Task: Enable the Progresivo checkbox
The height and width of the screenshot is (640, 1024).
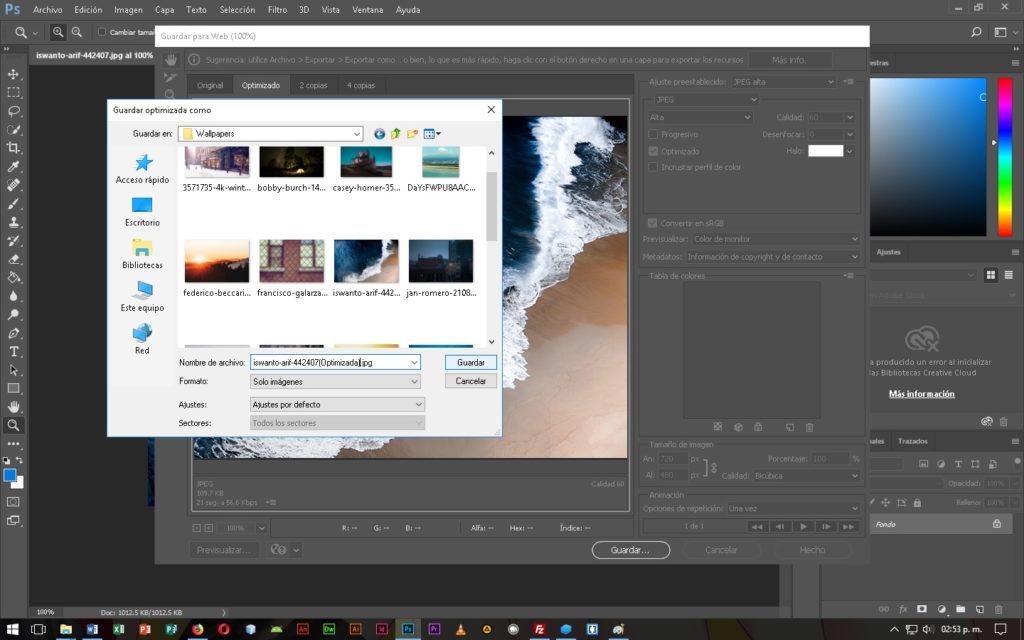Action: [x=654, y=134]
